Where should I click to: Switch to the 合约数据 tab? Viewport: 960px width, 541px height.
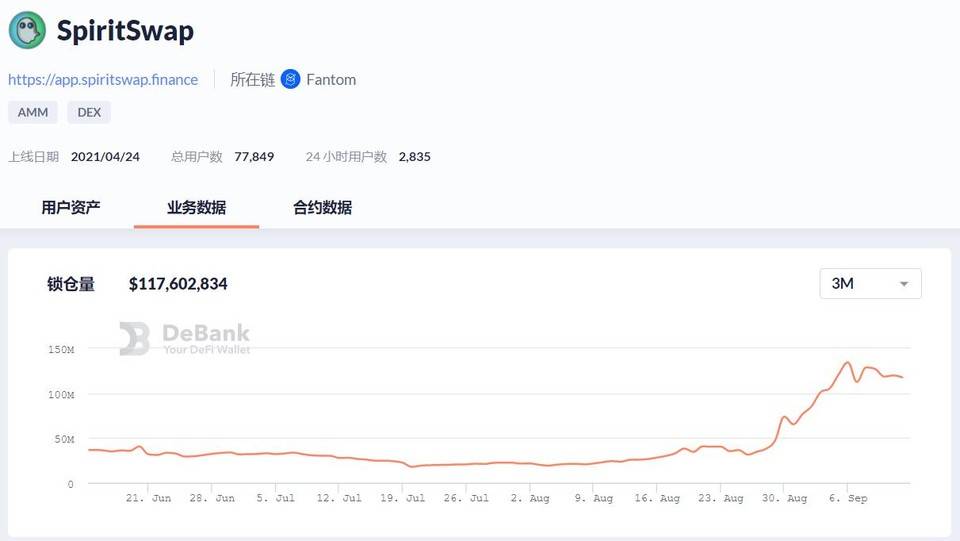pyautogui.click(x=323, y=207)
